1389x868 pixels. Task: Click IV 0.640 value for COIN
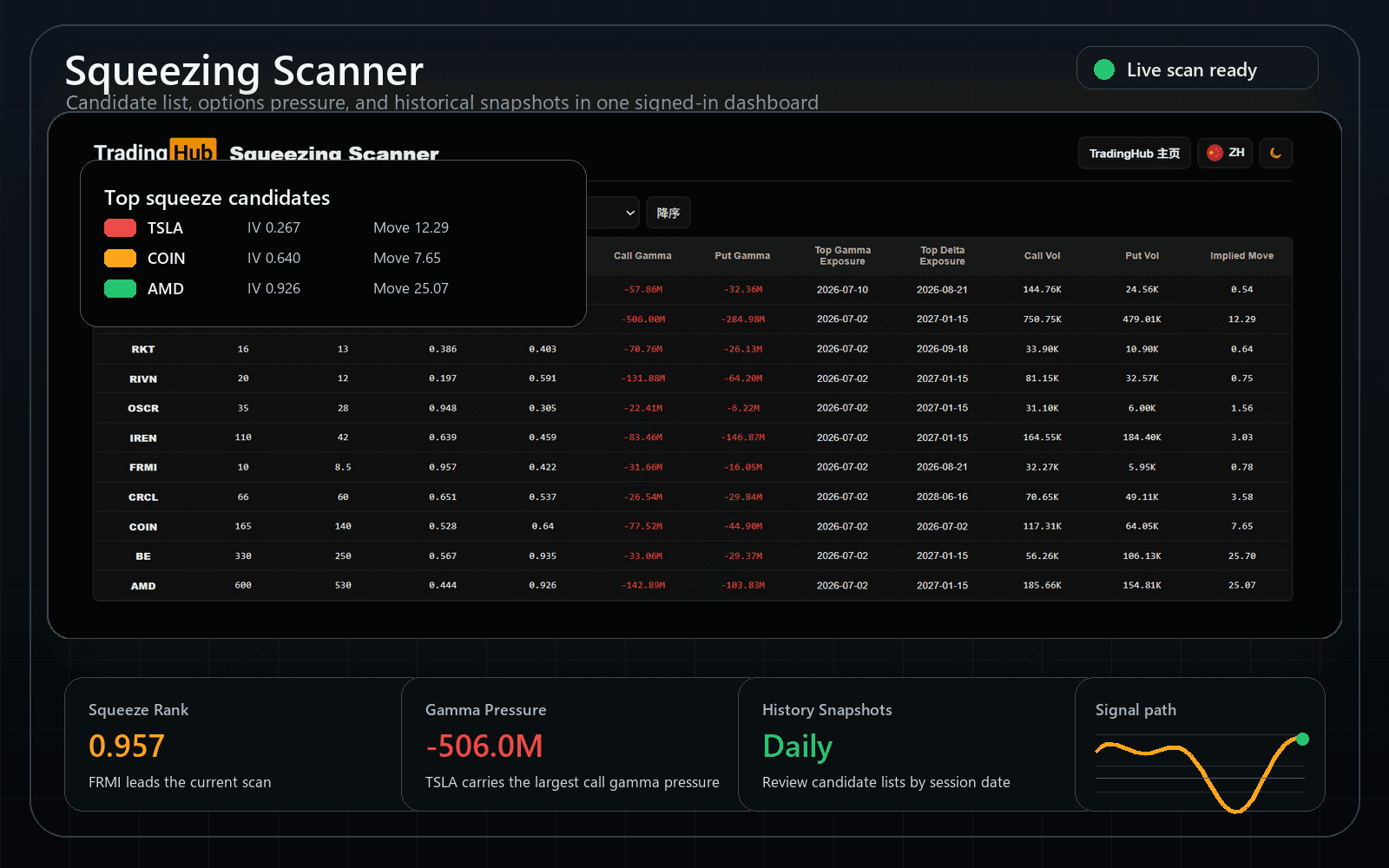(273, 258)
